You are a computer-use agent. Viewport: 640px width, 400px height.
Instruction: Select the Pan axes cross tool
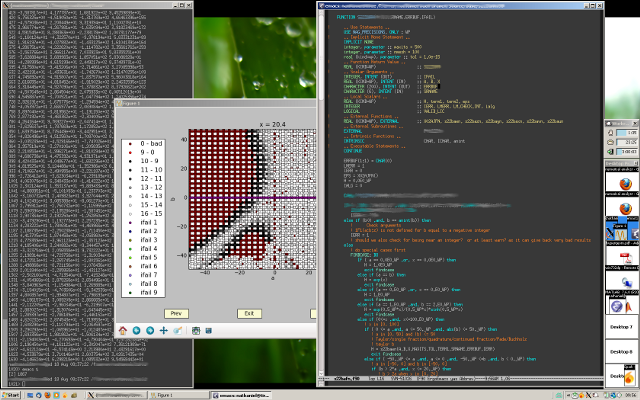[164, 331]
